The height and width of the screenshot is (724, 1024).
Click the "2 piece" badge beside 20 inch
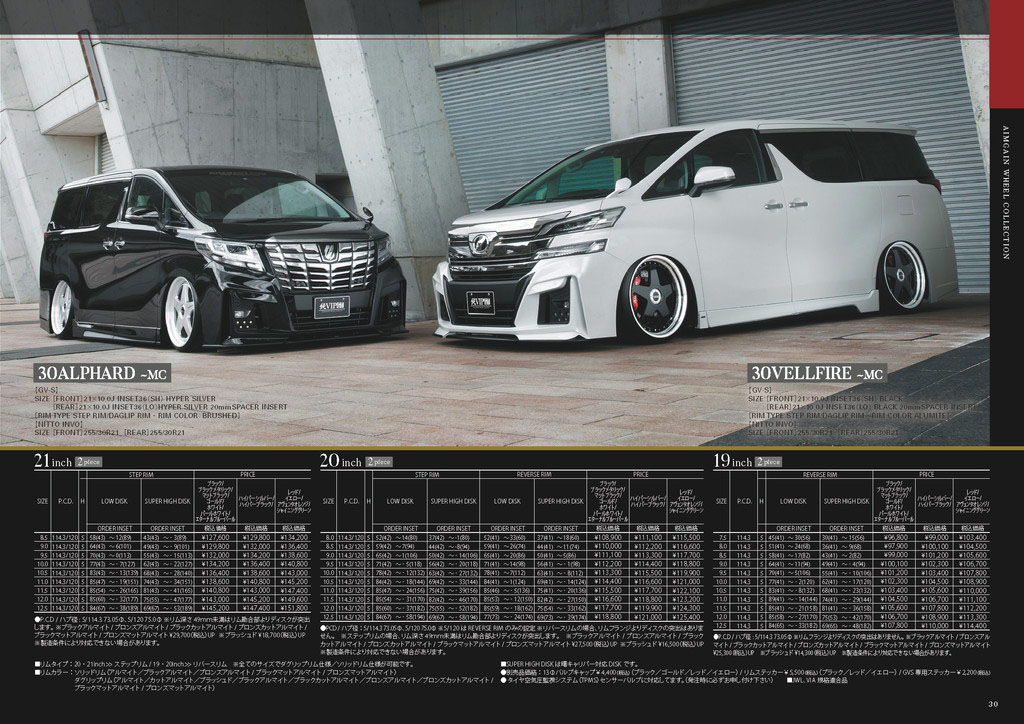(x=379, y=462)
